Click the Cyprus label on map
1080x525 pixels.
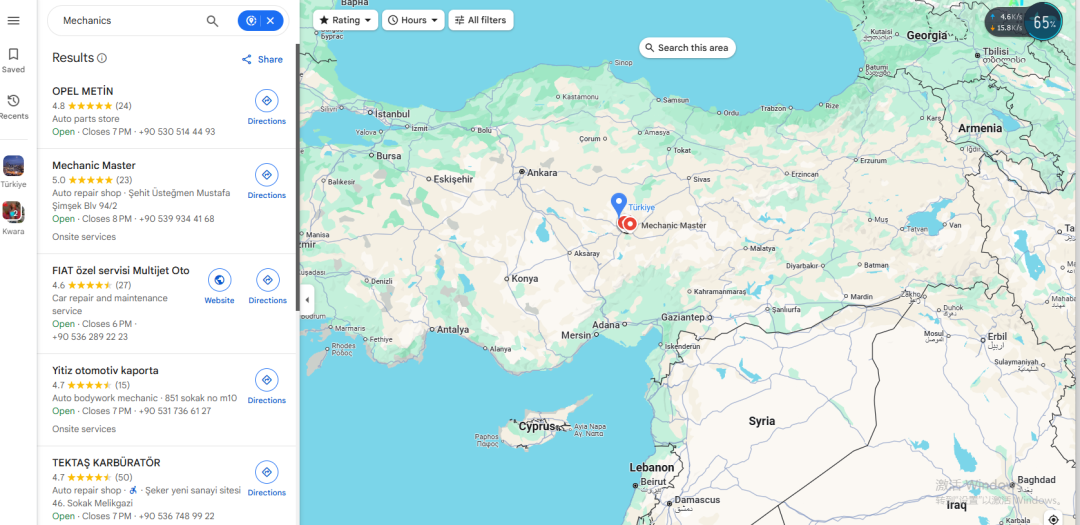click(537, 426)
